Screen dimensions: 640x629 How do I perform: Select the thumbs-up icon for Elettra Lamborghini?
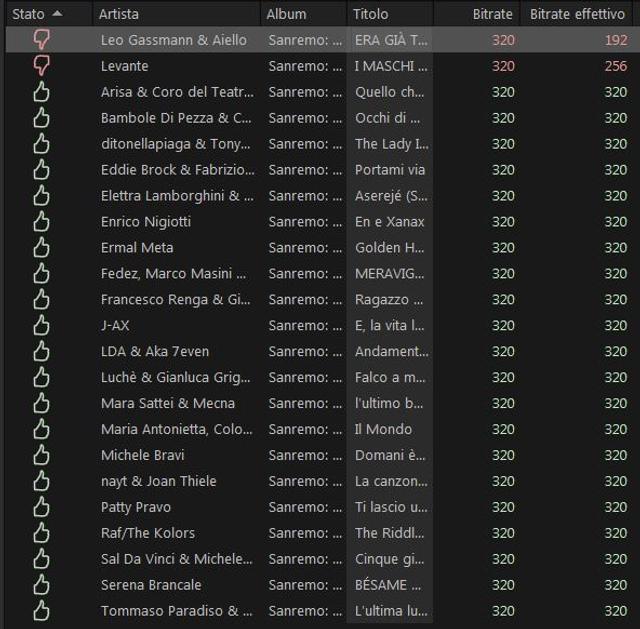[41, 196]
